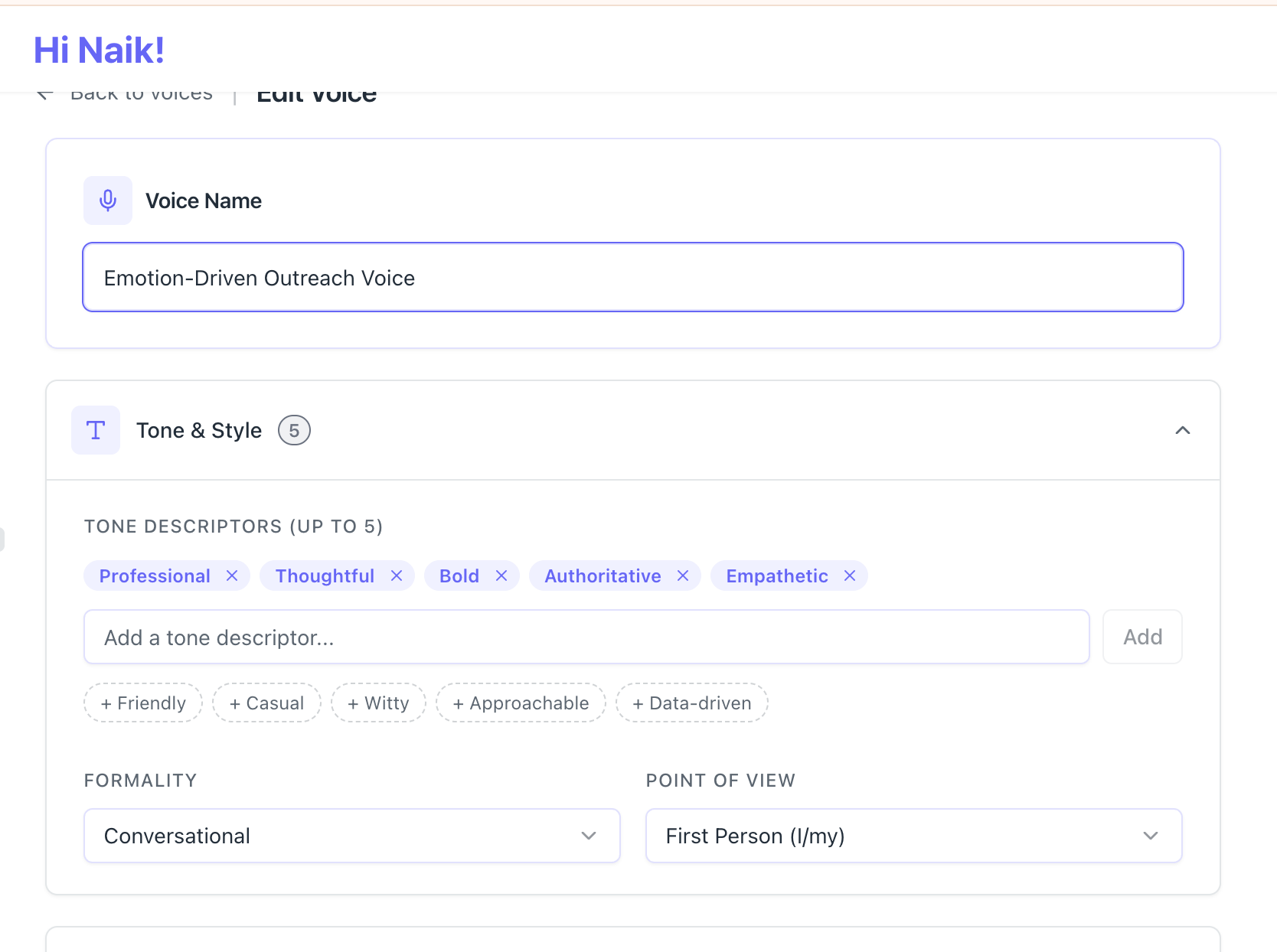Click the tone count badge showing 5
Image resolution: width=1277 pixels, height=952 pixels.
[294, 430]
